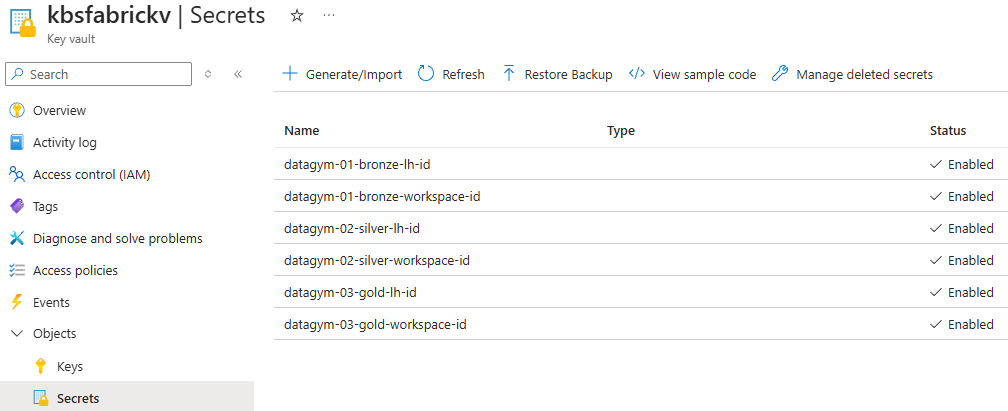Viewport: 1008px width, 411px height.
Task: Collapse the sidebar with double chevron
Action: 238,74
